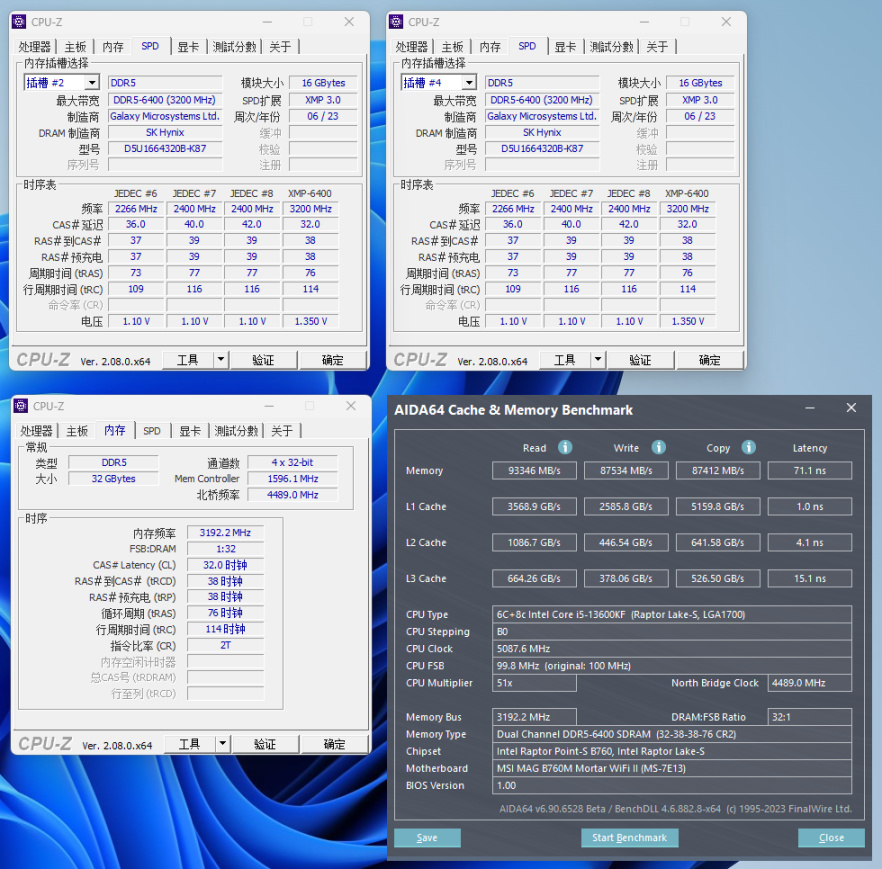Click 工具 button in bottom CPU-Z window

coord(190,744)
